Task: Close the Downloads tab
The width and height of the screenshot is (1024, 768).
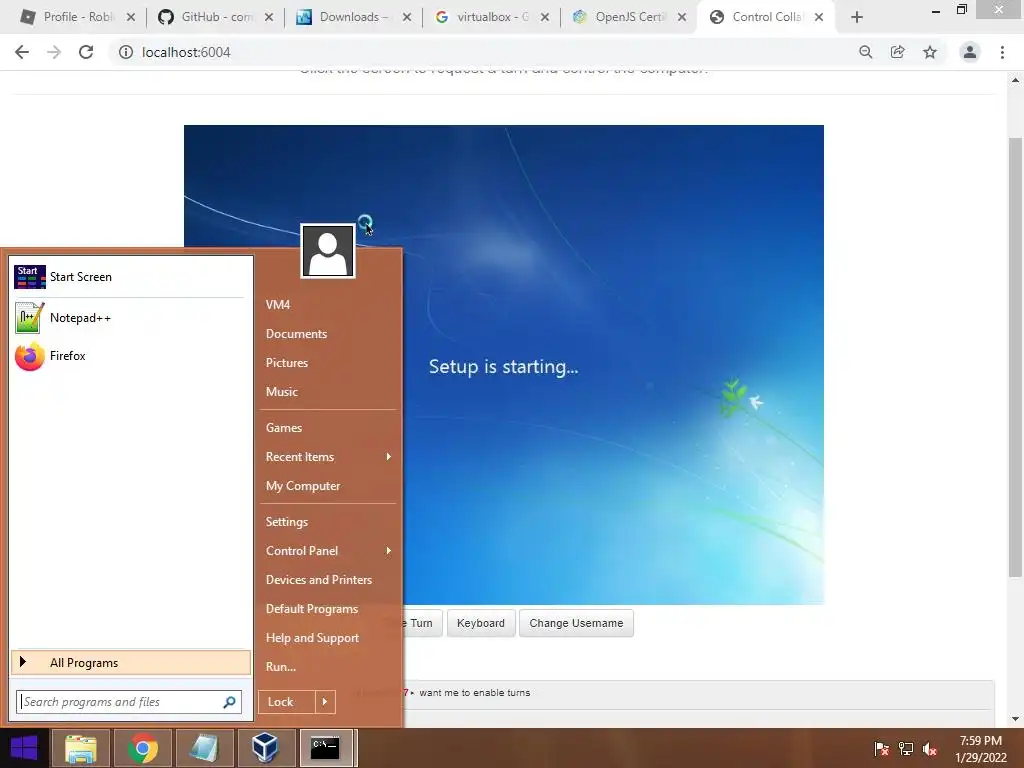Action: pyautogui.click(x=407, y=17)
